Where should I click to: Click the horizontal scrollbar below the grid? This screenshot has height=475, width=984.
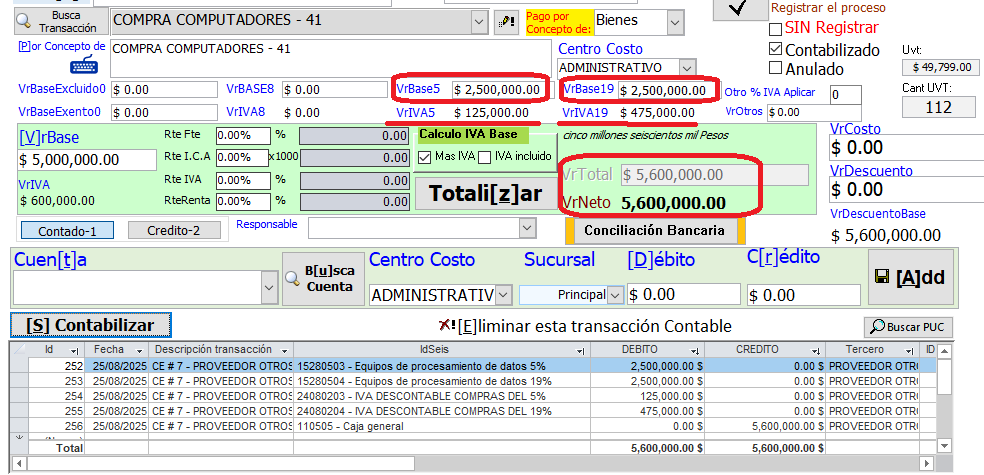click(480, 463)
